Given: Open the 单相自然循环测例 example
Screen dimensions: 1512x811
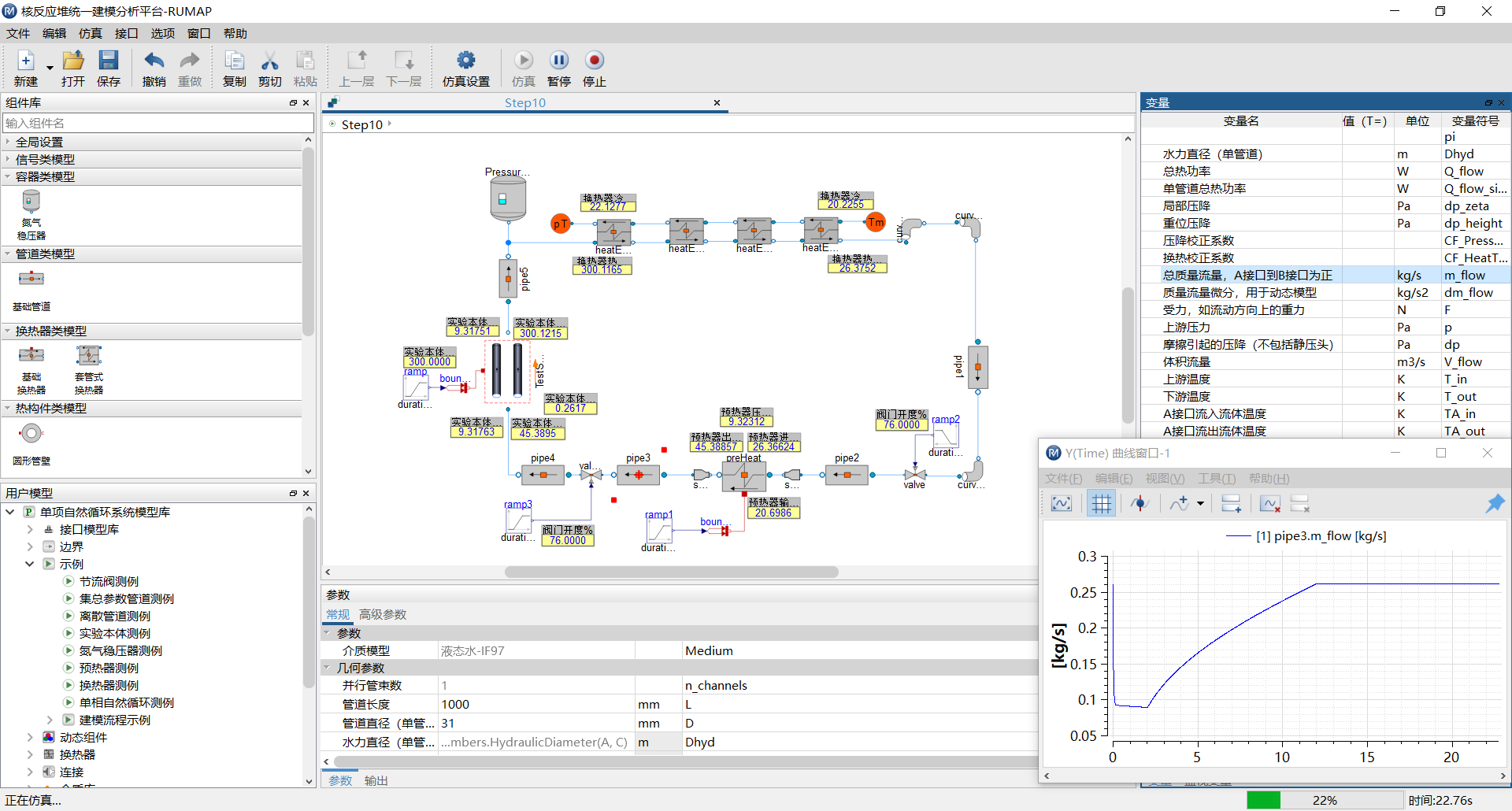Looking at the screenshot, I should point(127,702).
